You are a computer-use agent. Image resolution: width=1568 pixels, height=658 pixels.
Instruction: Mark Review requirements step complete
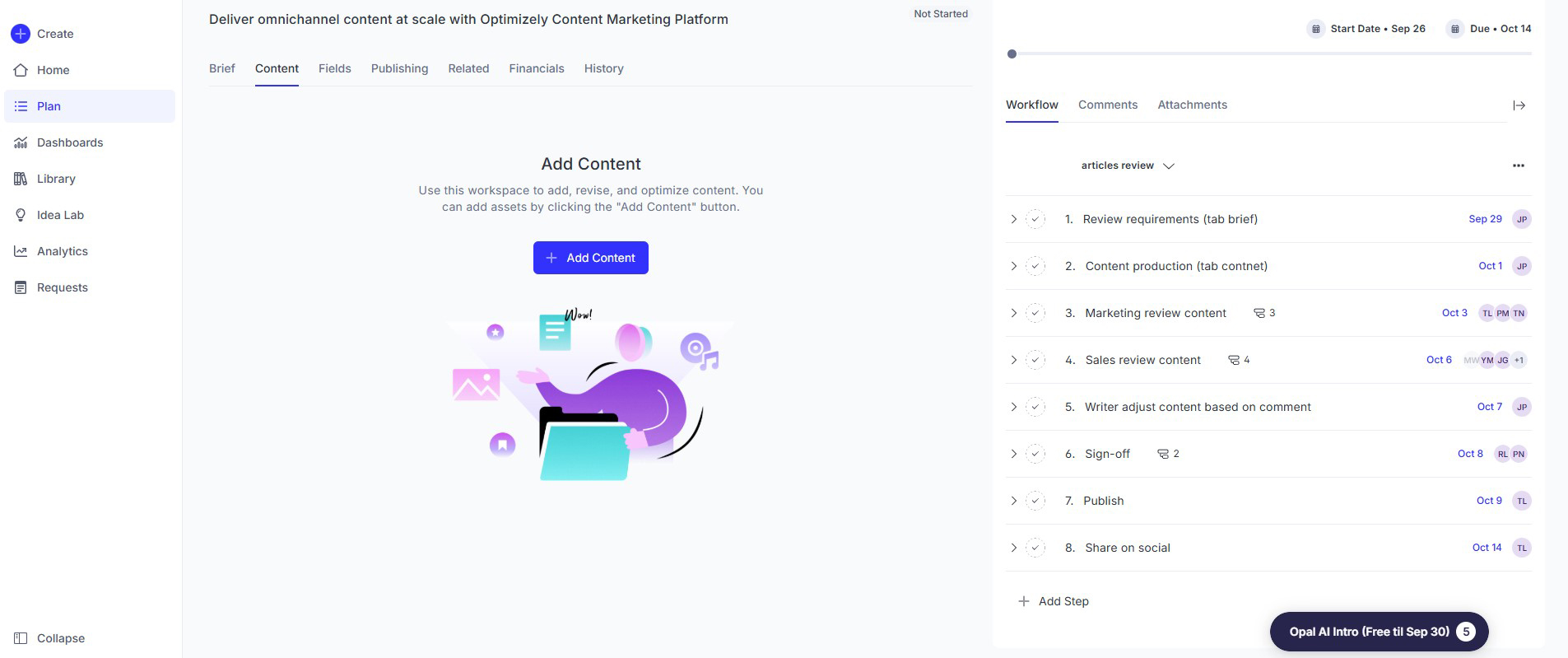1035,219
